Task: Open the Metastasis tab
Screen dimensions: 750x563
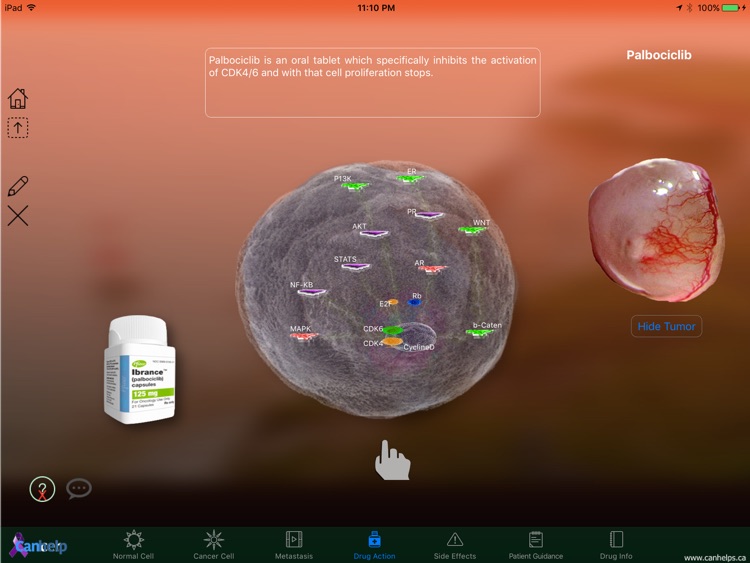Action: tap(294, 545)
